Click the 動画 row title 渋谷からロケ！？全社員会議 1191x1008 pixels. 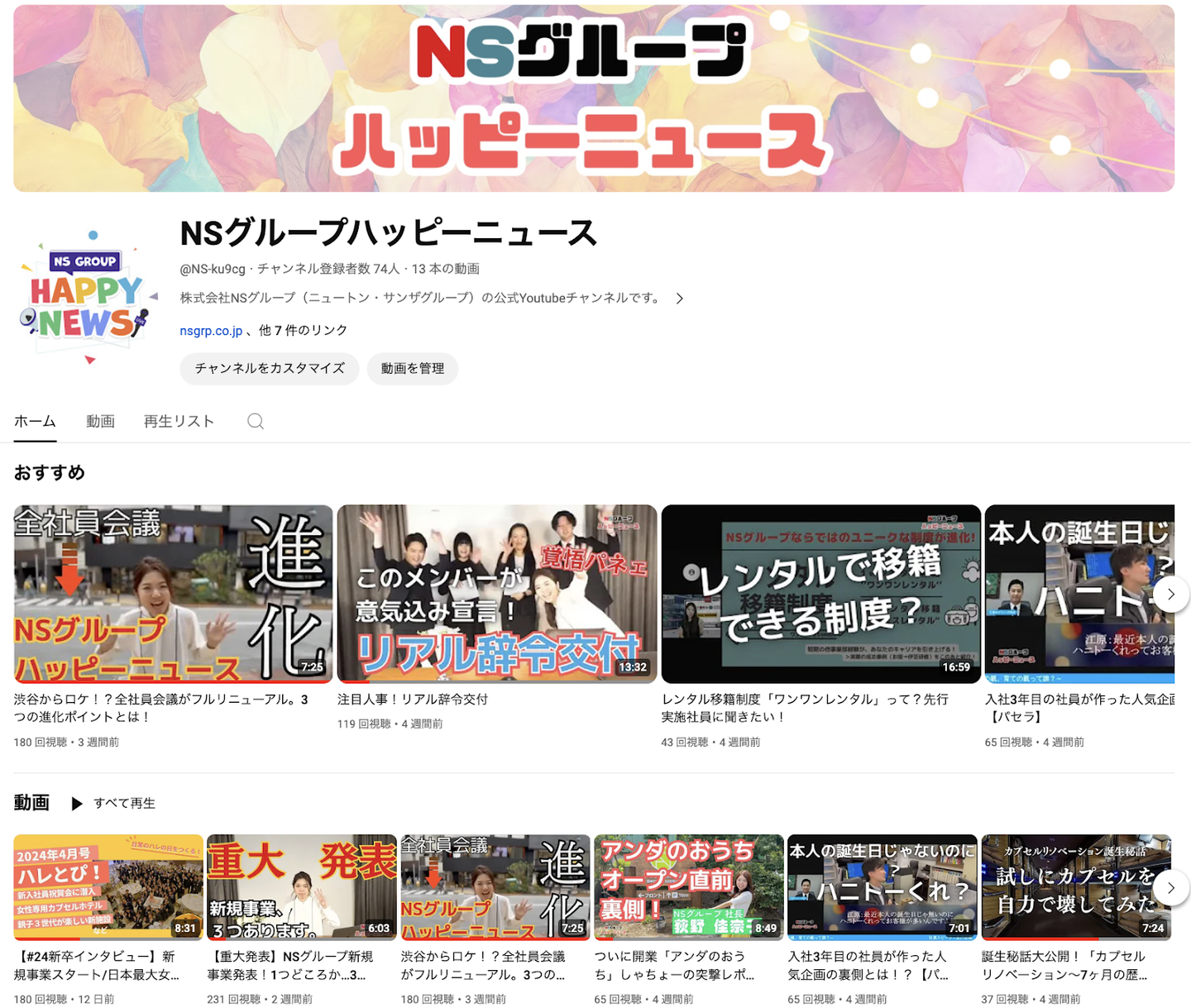484,966
